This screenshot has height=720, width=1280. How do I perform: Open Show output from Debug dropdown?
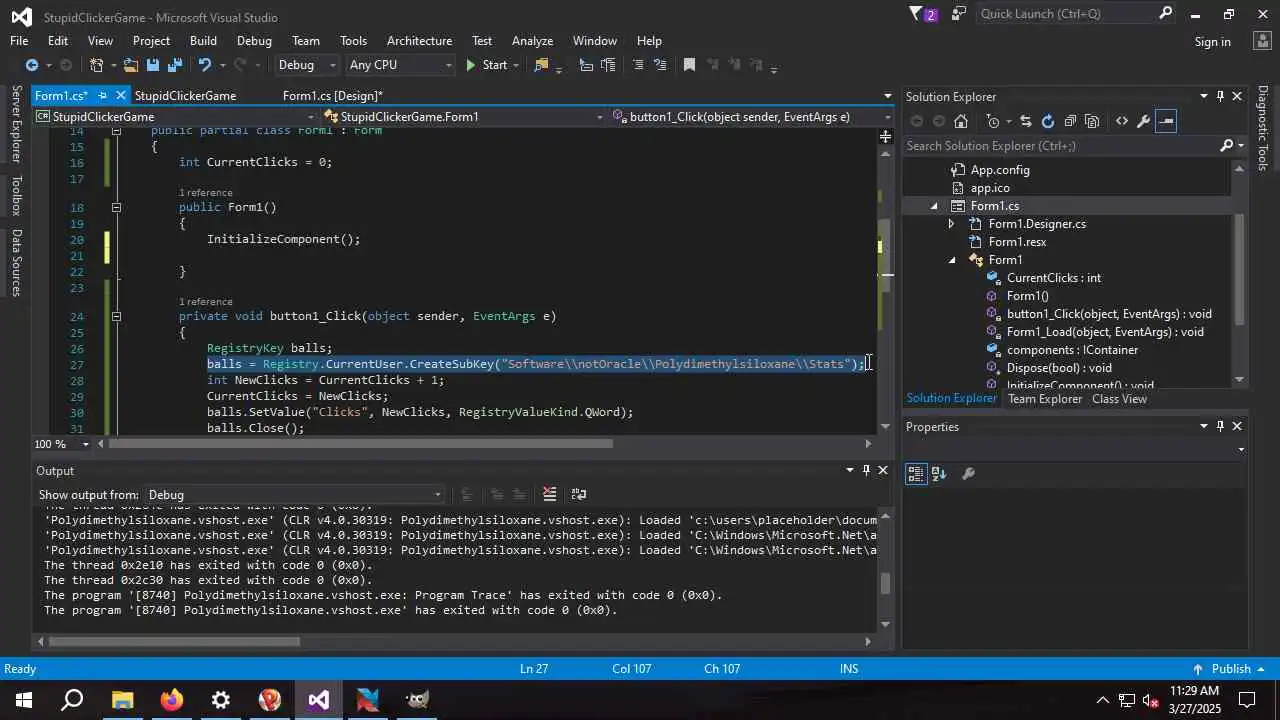[294, 495]
